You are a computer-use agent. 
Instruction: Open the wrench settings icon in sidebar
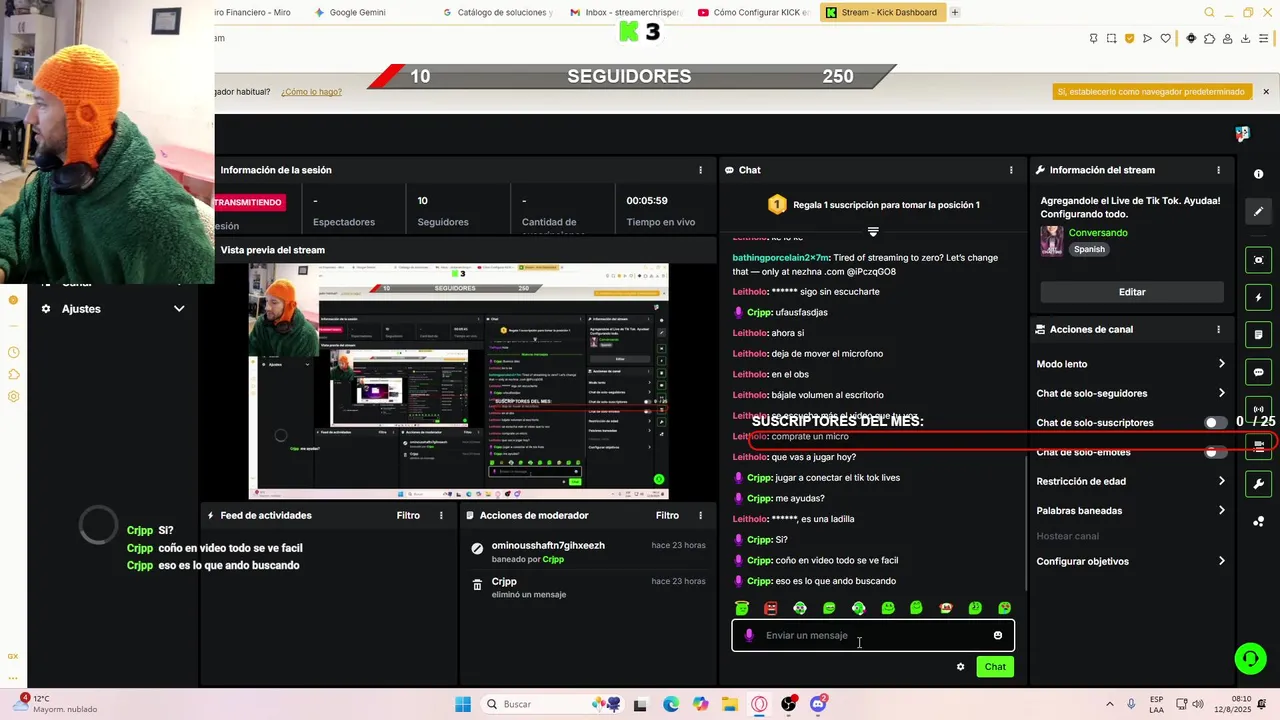point(1258,485)
